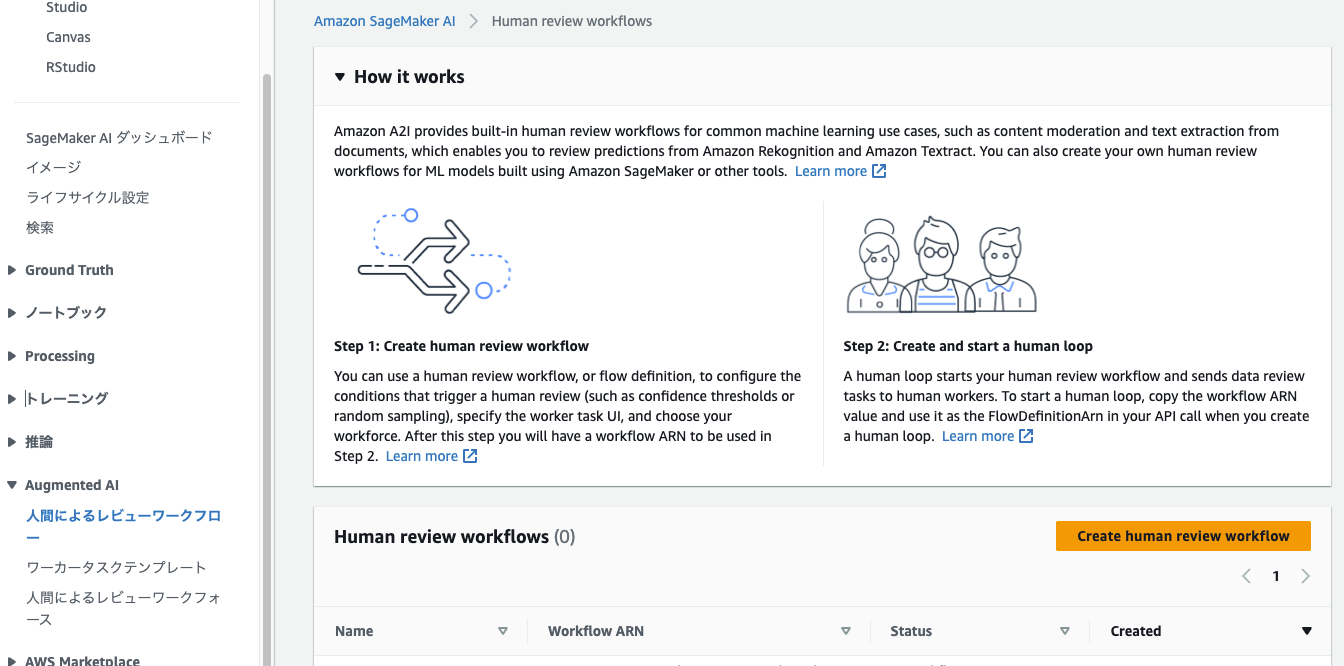Open SageMaker AI ダッシュボード
The height and width of the screenshot is (666, 1344).
pos(119,137)
